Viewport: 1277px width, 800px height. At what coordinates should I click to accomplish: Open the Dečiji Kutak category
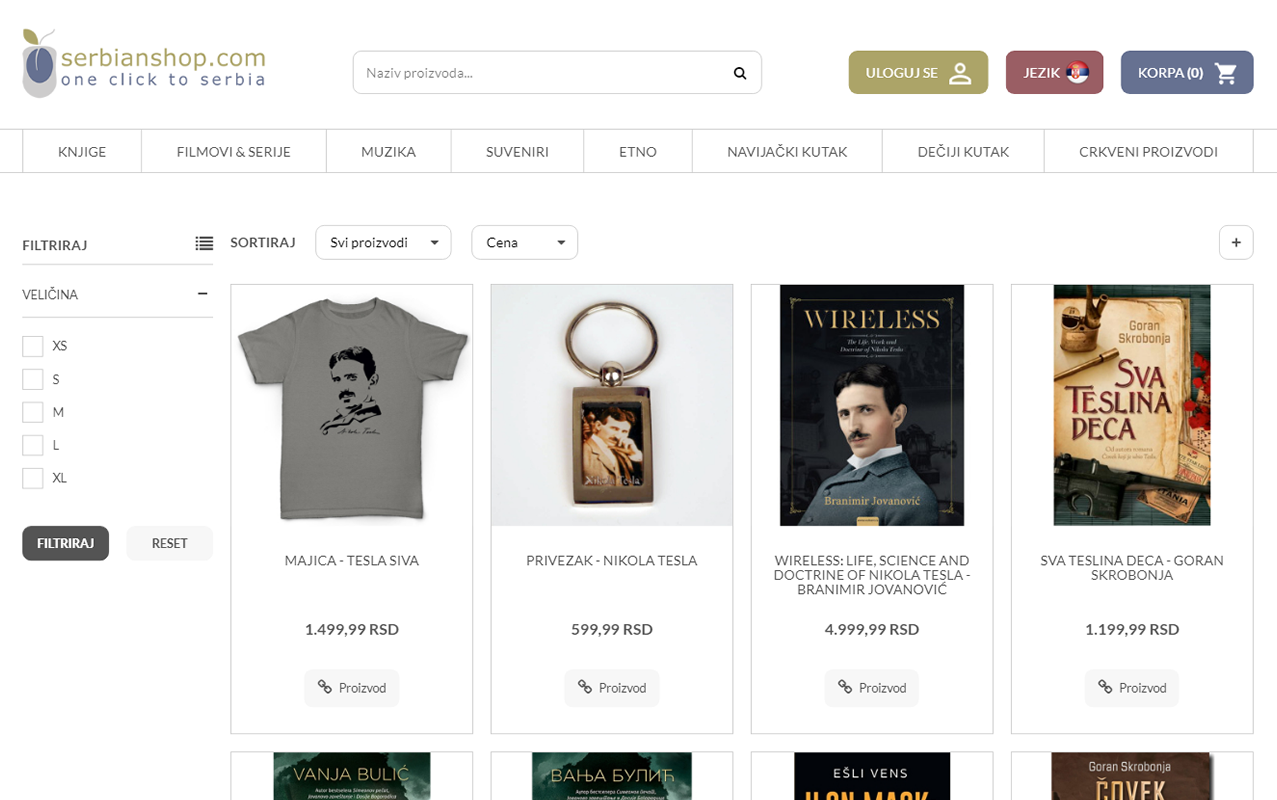[963, 152]
